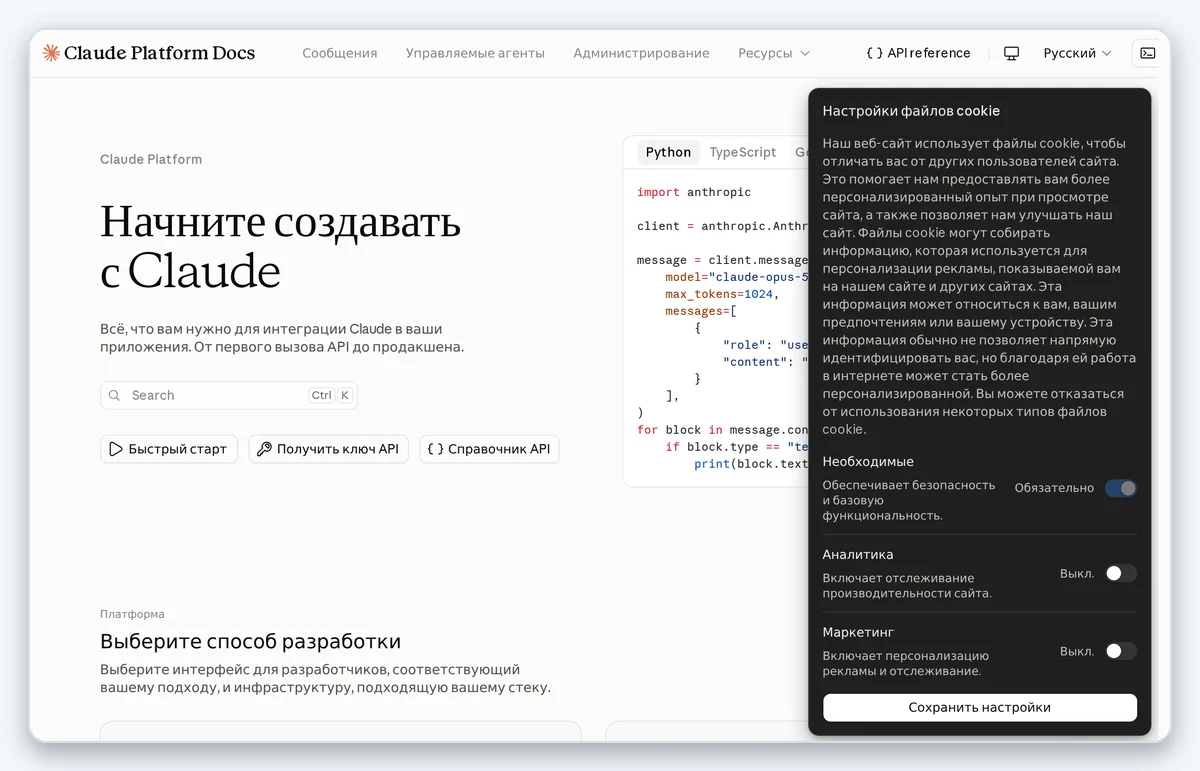
Task: Switch to the TypeScript code tab
Action: point(743,152)
